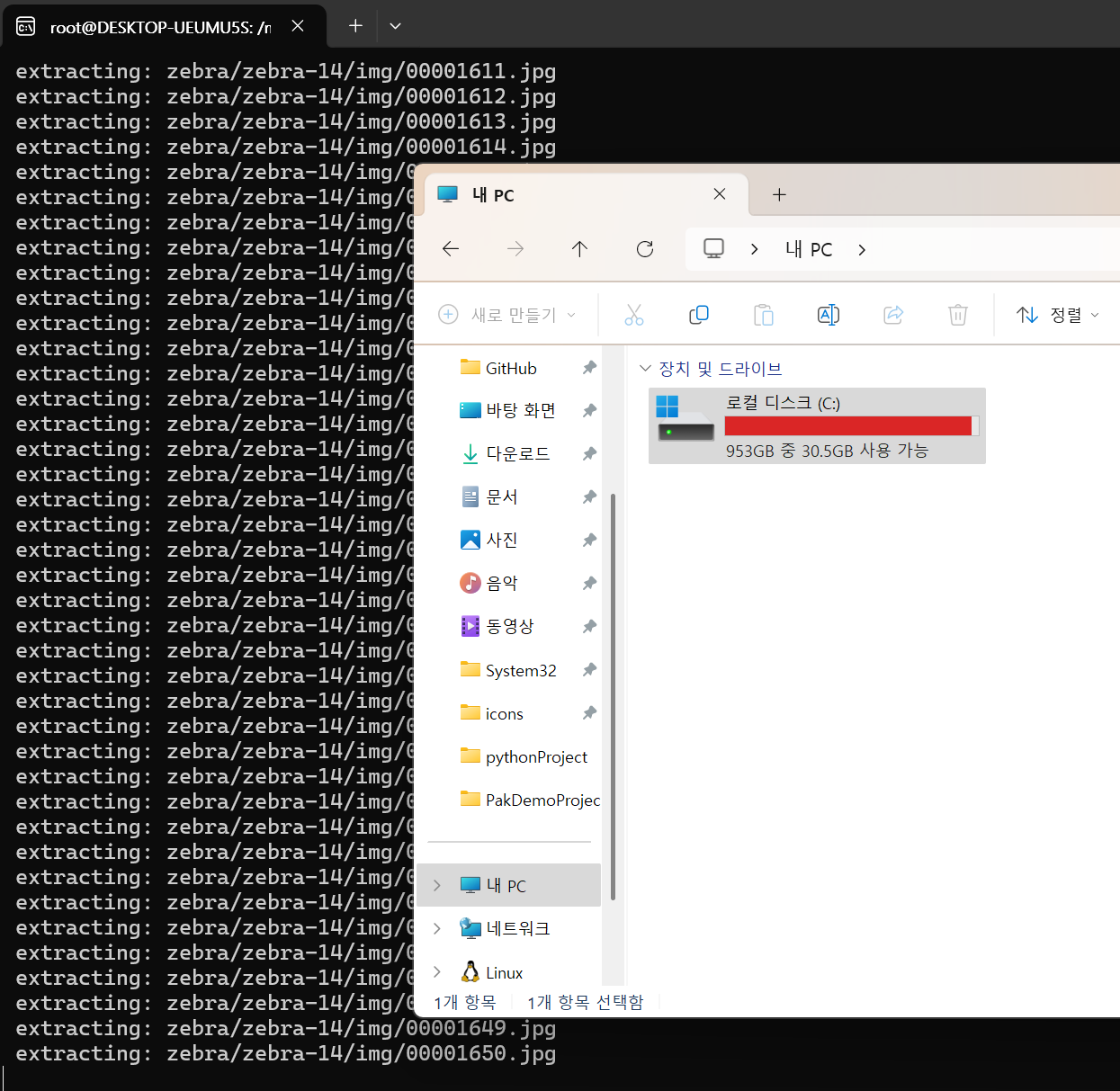Select the 내 PC tab
The width and height of the screenshot is (1120, 1091).
pos(586,195)
